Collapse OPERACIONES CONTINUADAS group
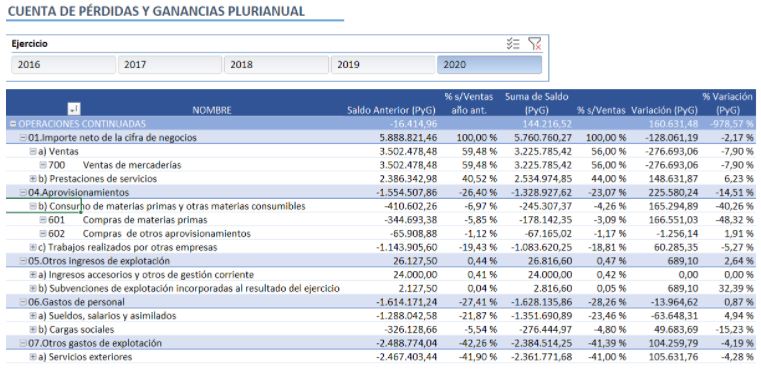Viewport: 761px width, 370px height. click(14, 124)
